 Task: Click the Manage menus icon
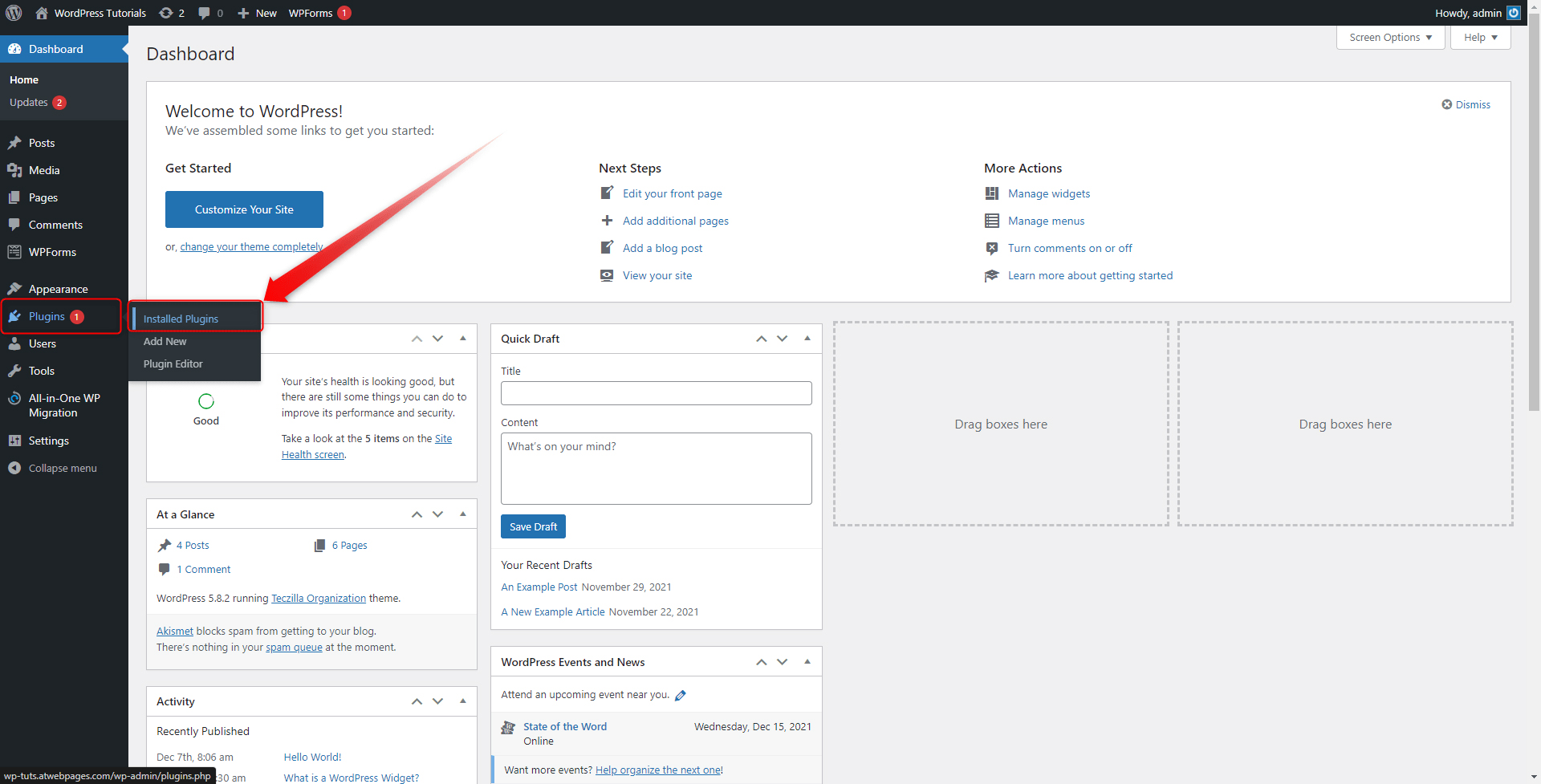coord(992,221)
